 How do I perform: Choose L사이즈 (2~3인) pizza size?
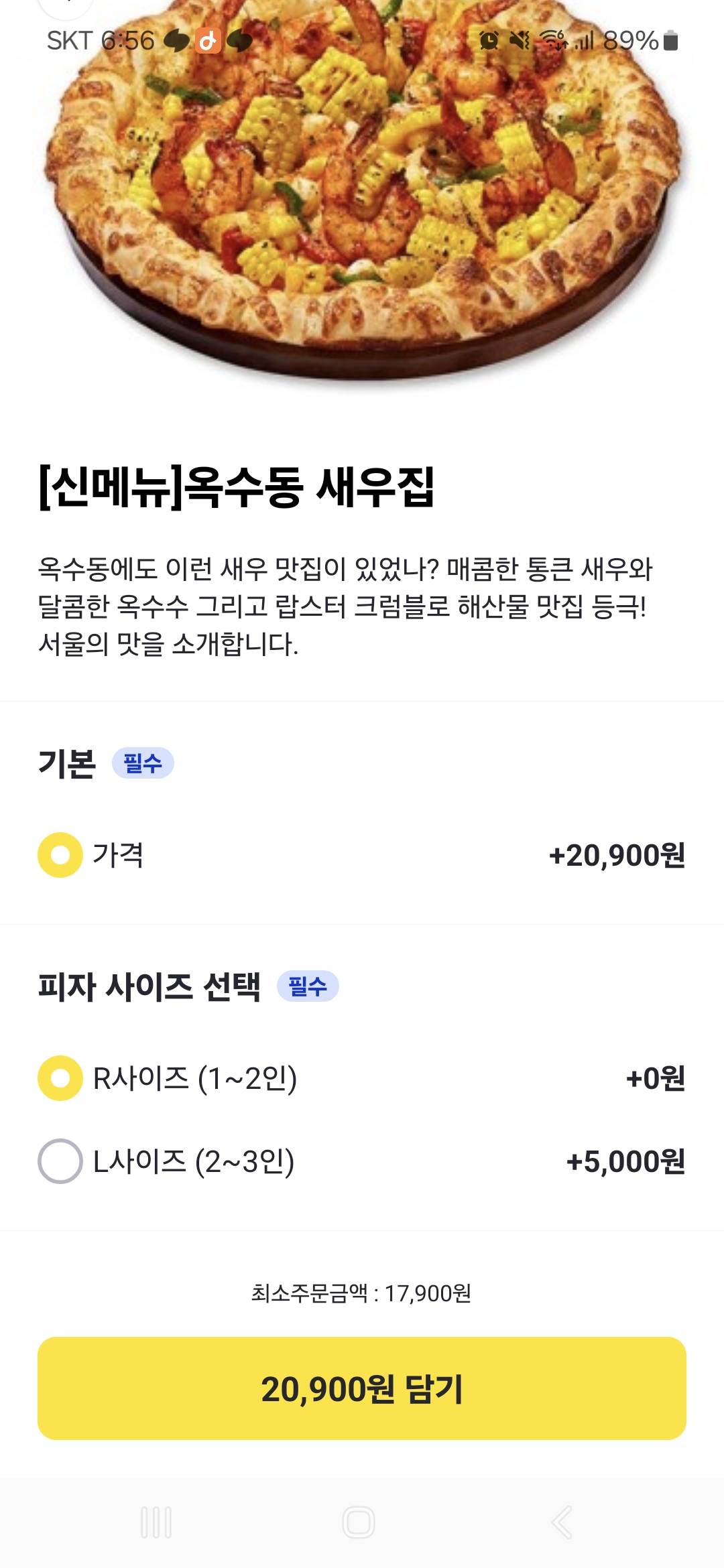coord(60,1161)
